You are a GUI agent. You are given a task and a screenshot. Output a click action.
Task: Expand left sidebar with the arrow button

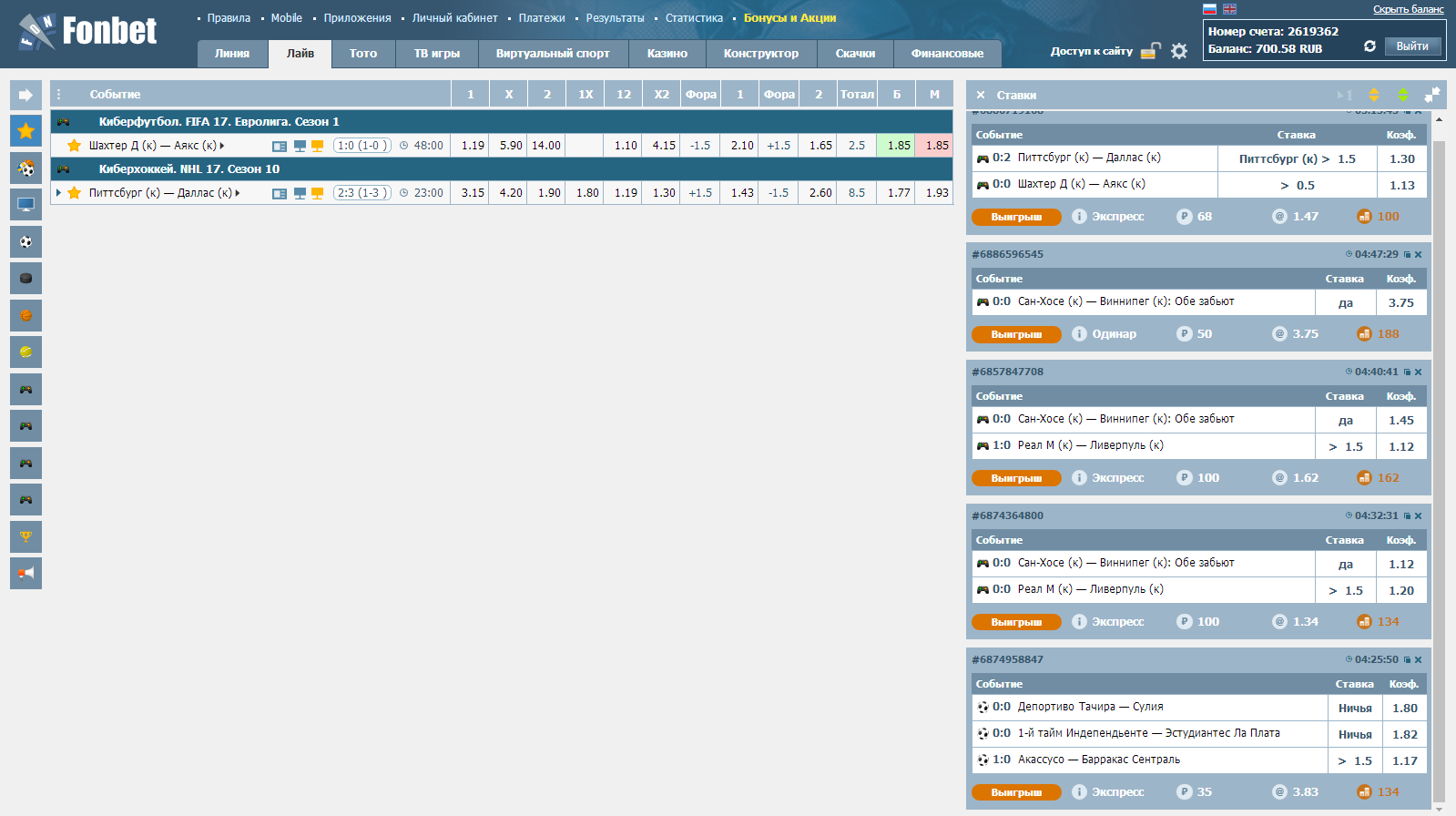coord(25,95)
